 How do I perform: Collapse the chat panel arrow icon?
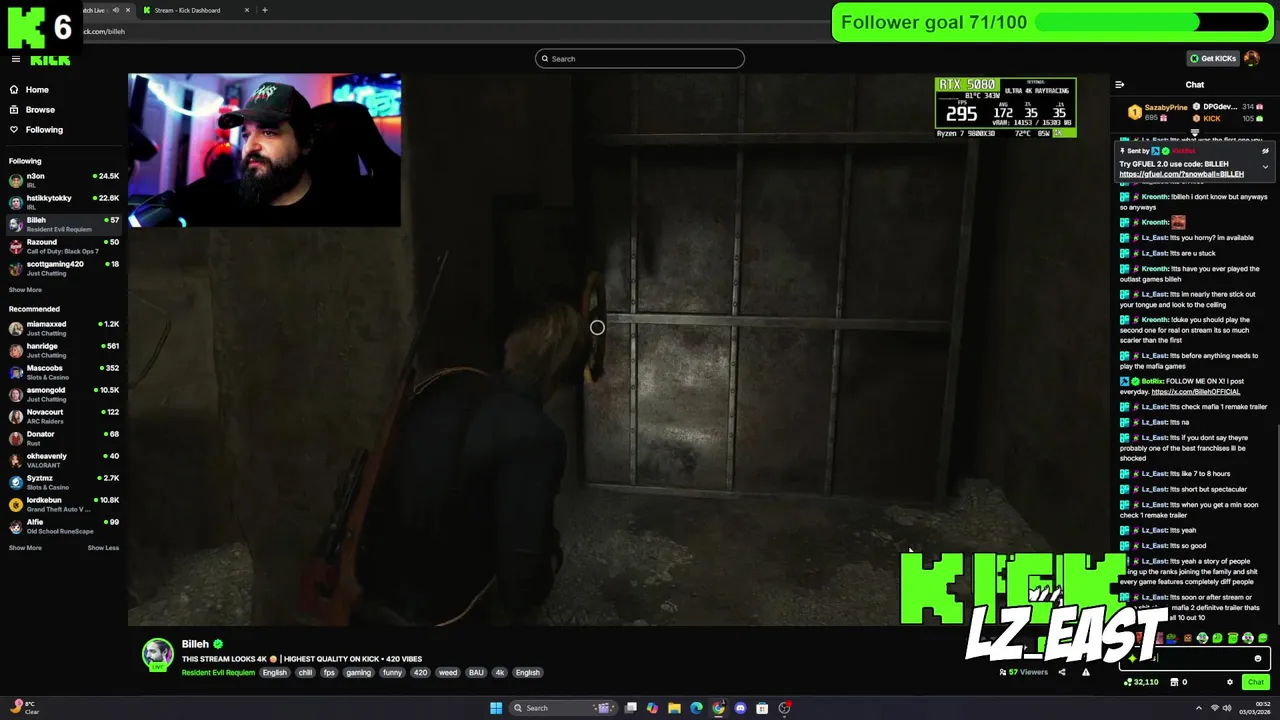point(1120,85)
